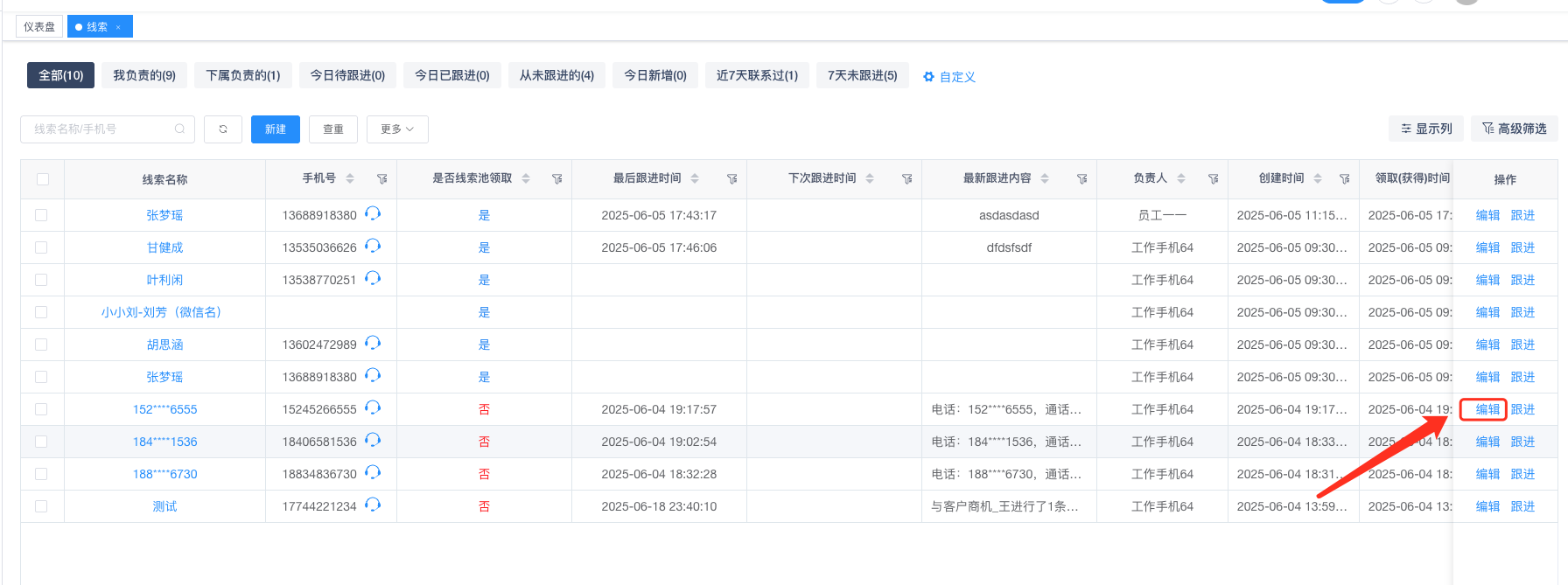Click the 自定义 gear icon
1568x585 pixels.
pyautogui.click(x=928, y=77)
